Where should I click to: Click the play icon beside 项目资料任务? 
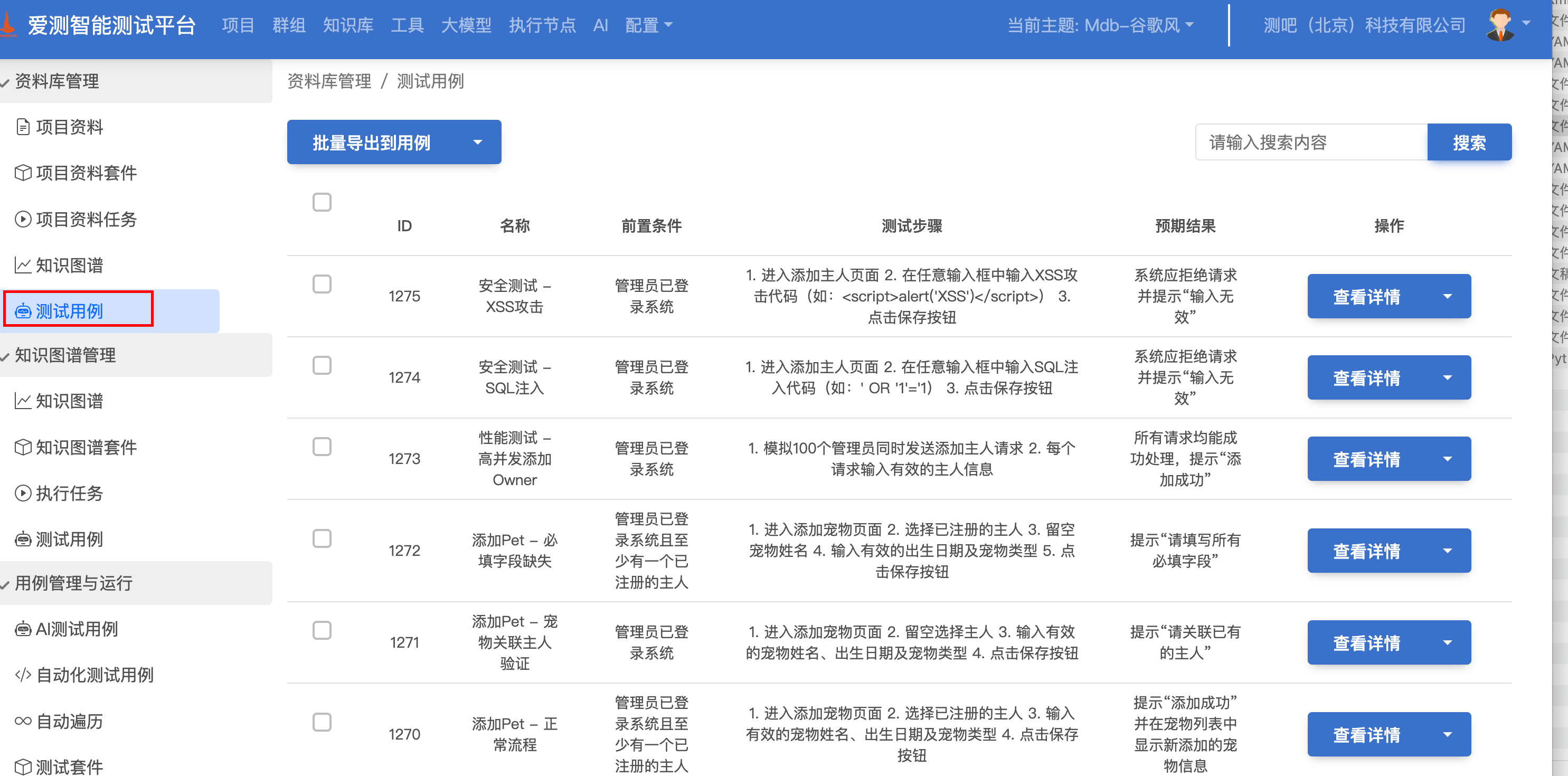(23, 219)
